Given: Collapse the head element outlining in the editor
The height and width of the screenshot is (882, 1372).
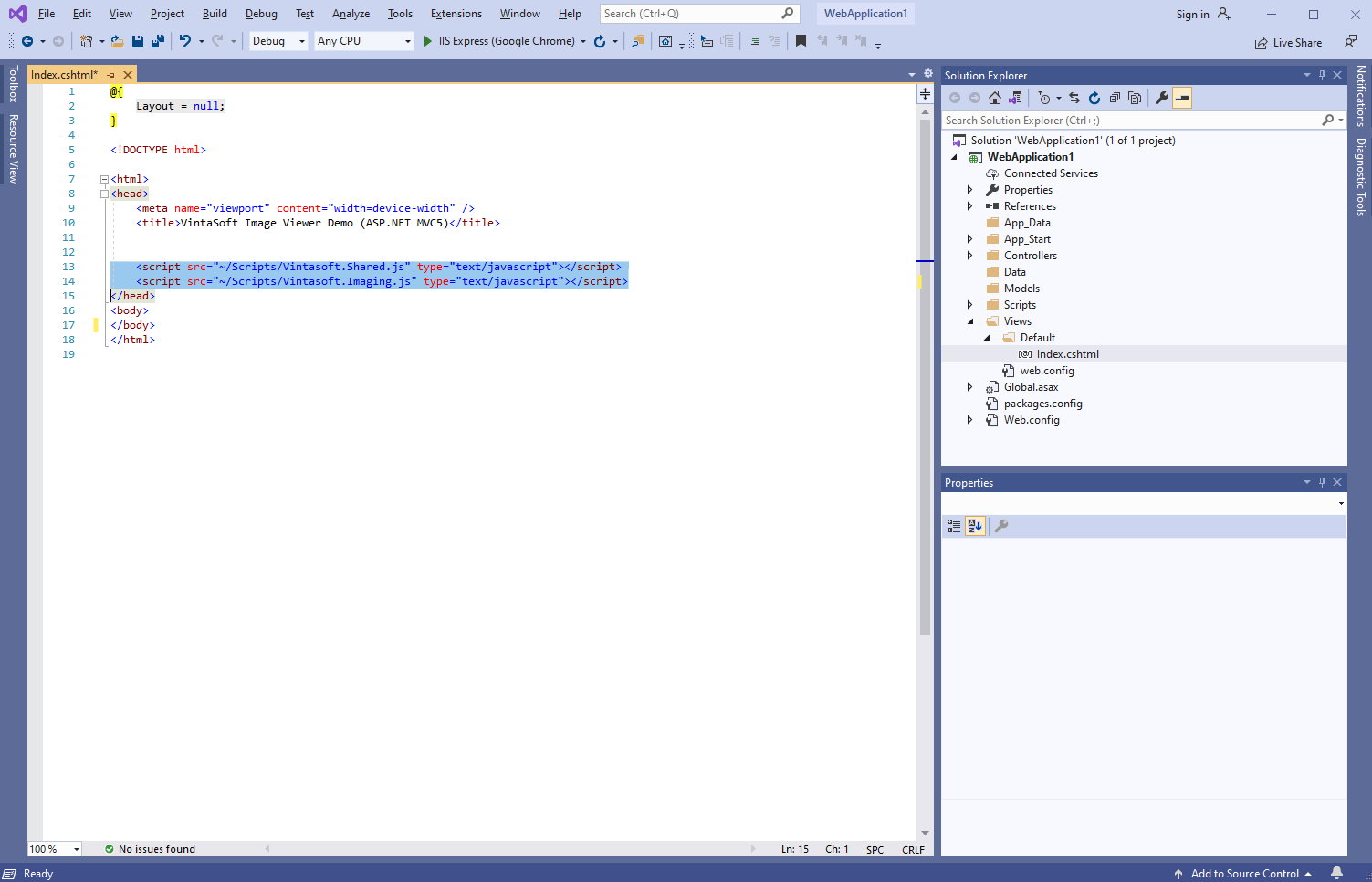Looking at the screenshot, I should [104, 194].
